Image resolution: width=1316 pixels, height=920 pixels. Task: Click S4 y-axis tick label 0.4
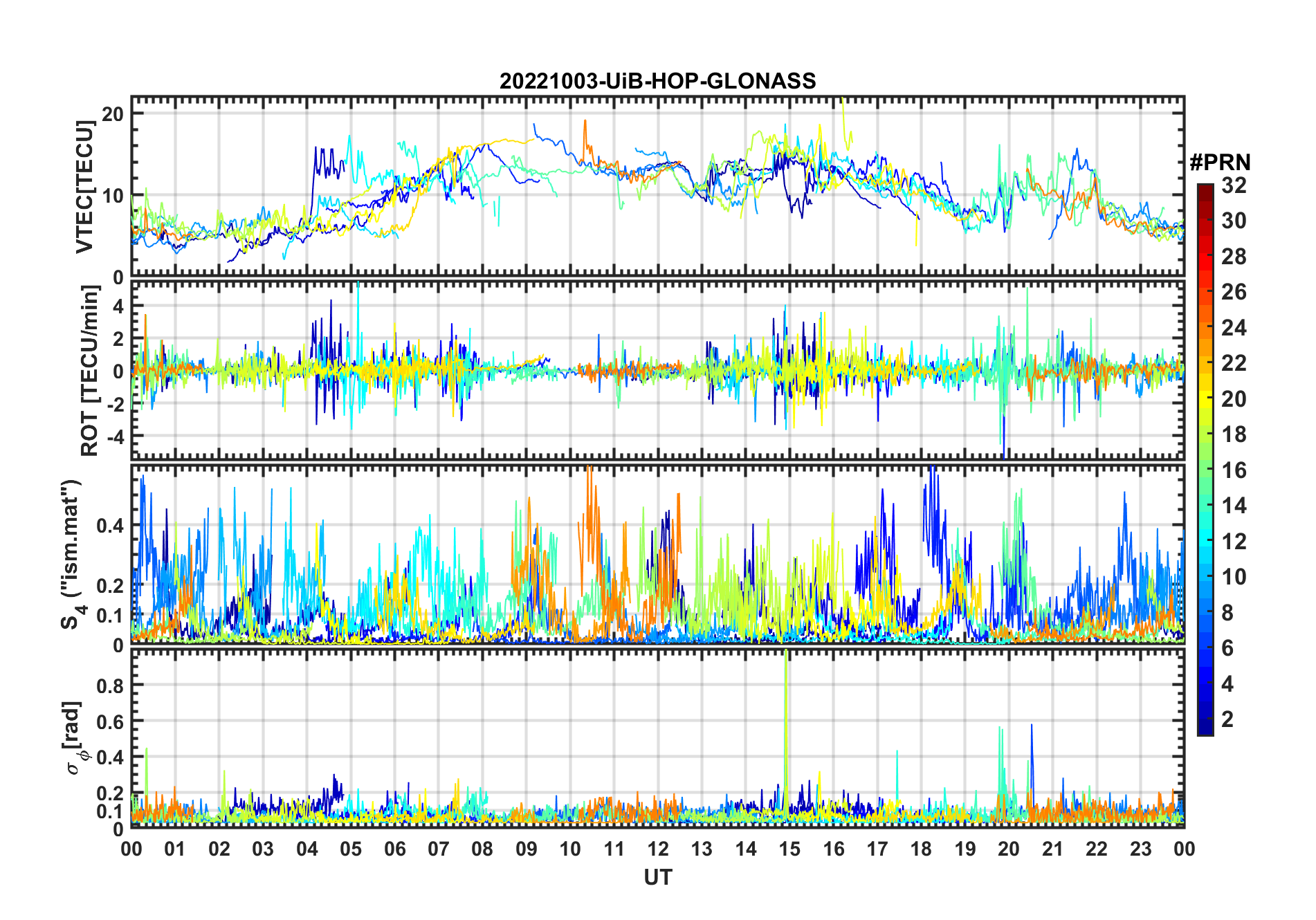[110, 526]
